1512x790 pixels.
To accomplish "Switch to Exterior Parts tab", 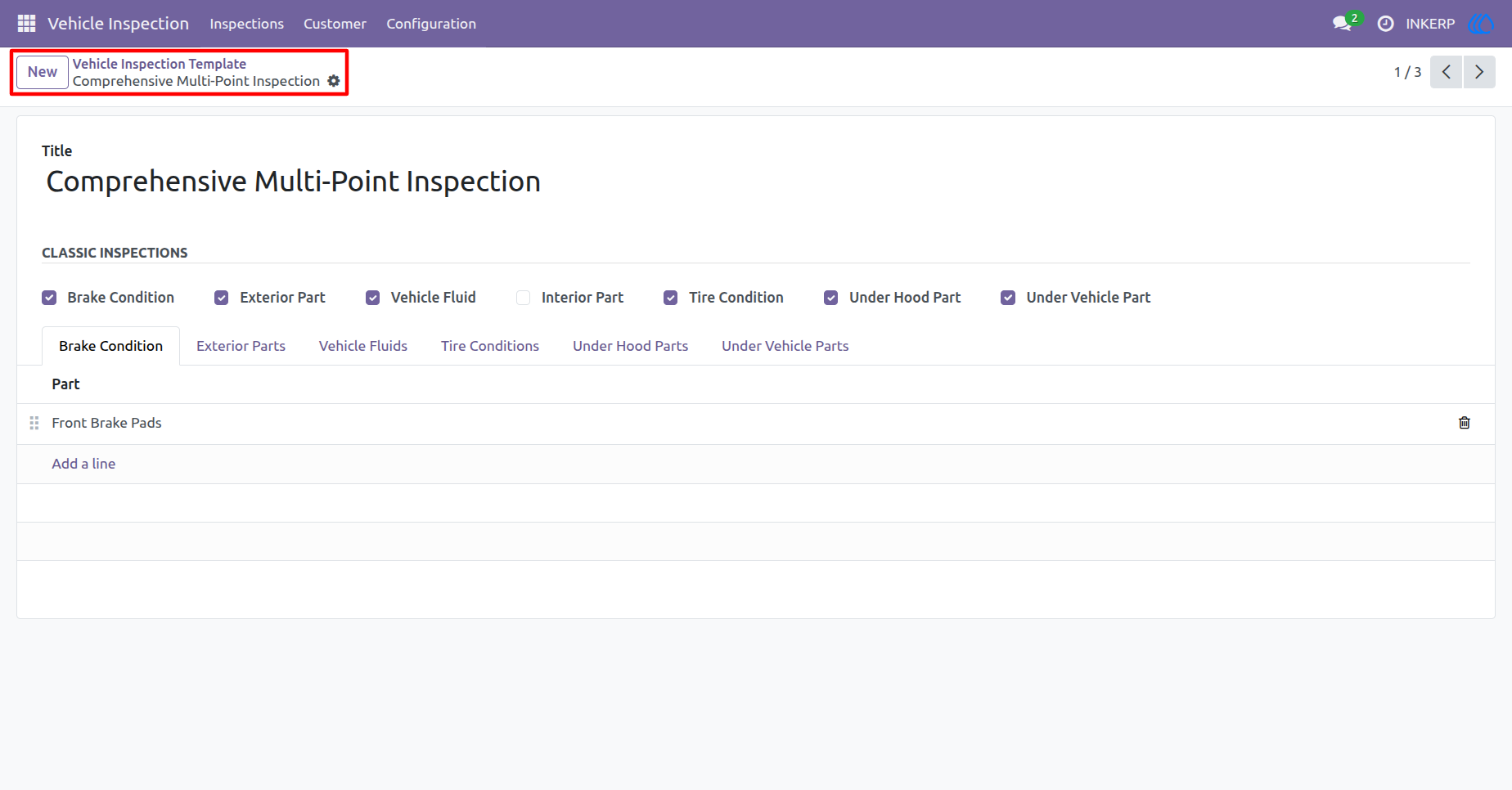I will [241, 346].
